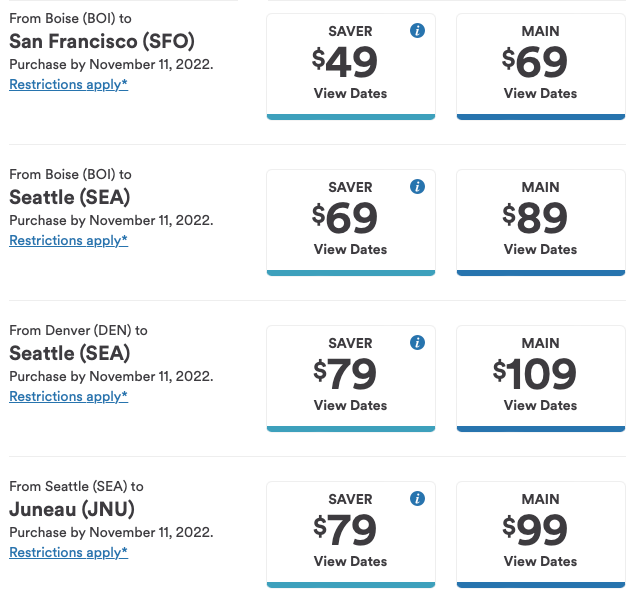View dates for $49 Saver to San Francisco
636x610 pixels.
(x=350, y=93)
